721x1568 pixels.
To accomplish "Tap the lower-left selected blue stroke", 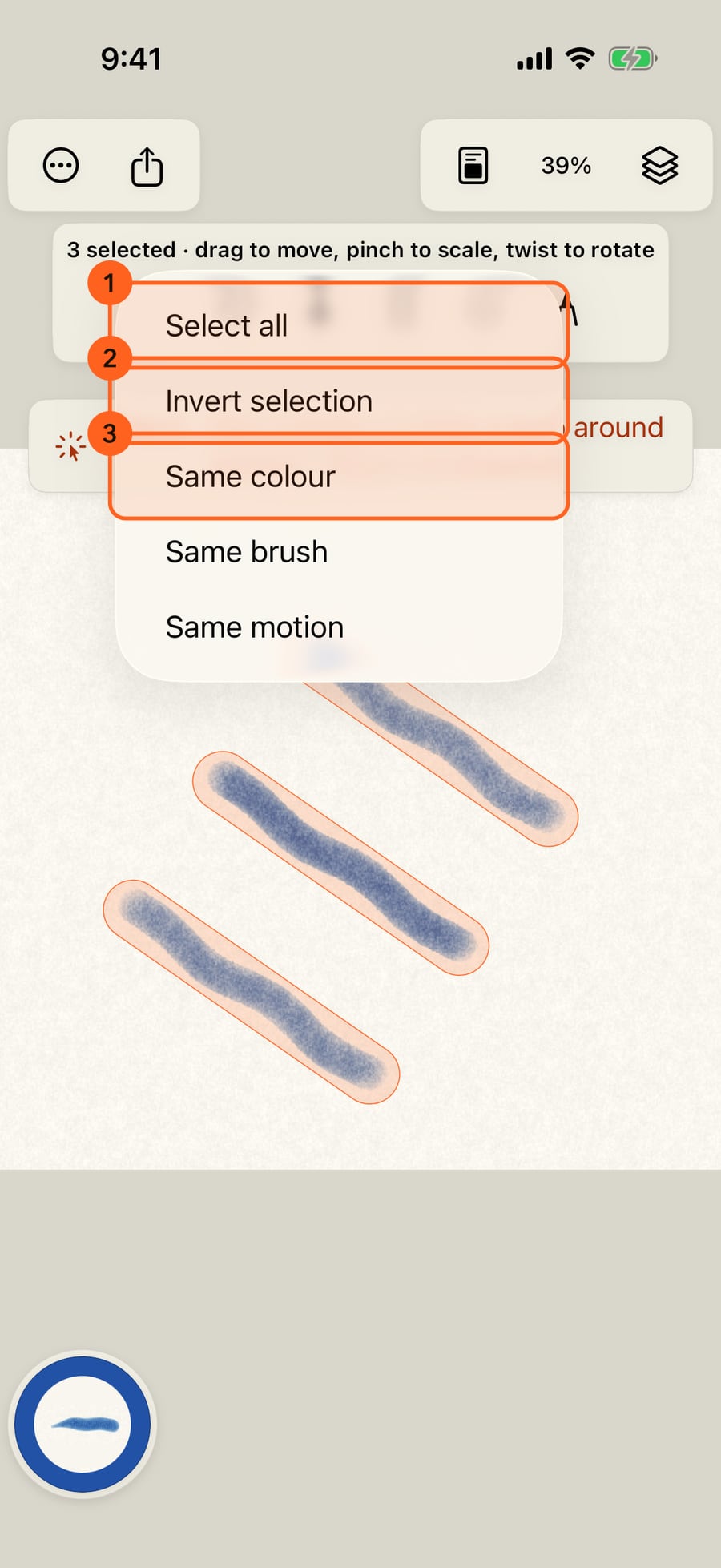I will (x=252, y=992).
